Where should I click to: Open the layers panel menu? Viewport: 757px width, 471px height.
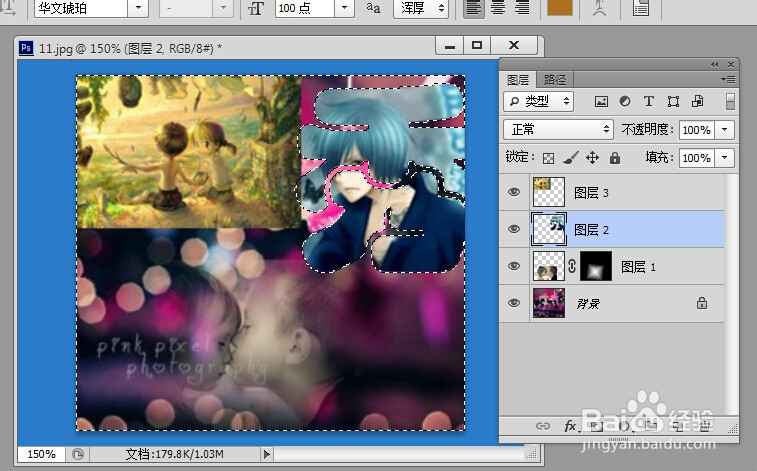click(x=728, y=80)
